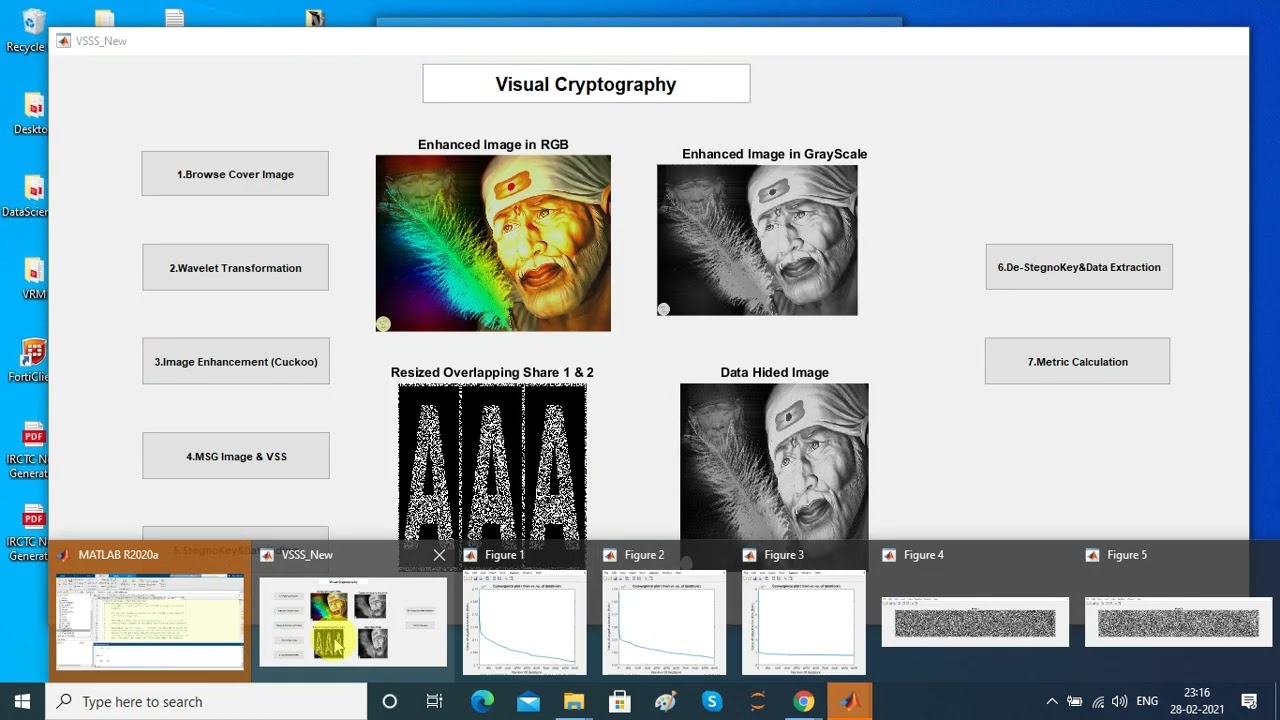
Task: Open notification center icon
Action: pyautogui.click(x=1249, y=702)
